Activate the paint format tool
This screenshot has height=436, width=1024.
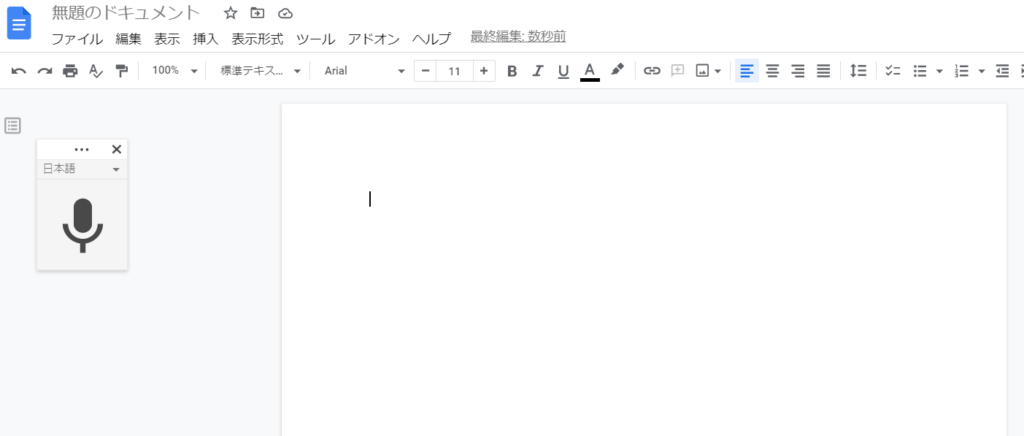[x=121, y=71]
